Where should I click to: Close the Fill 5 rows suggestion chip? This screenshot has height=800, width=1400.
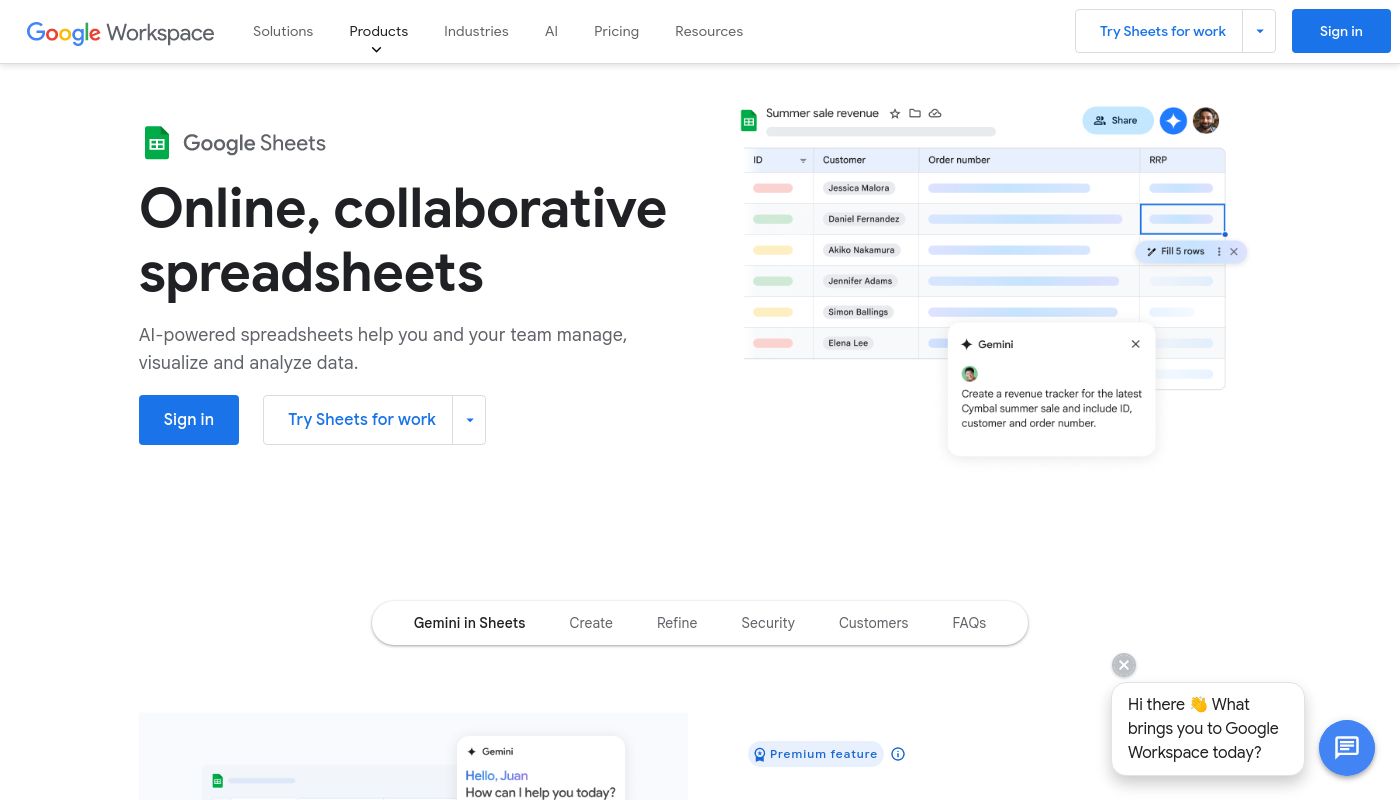[1234, 252]
